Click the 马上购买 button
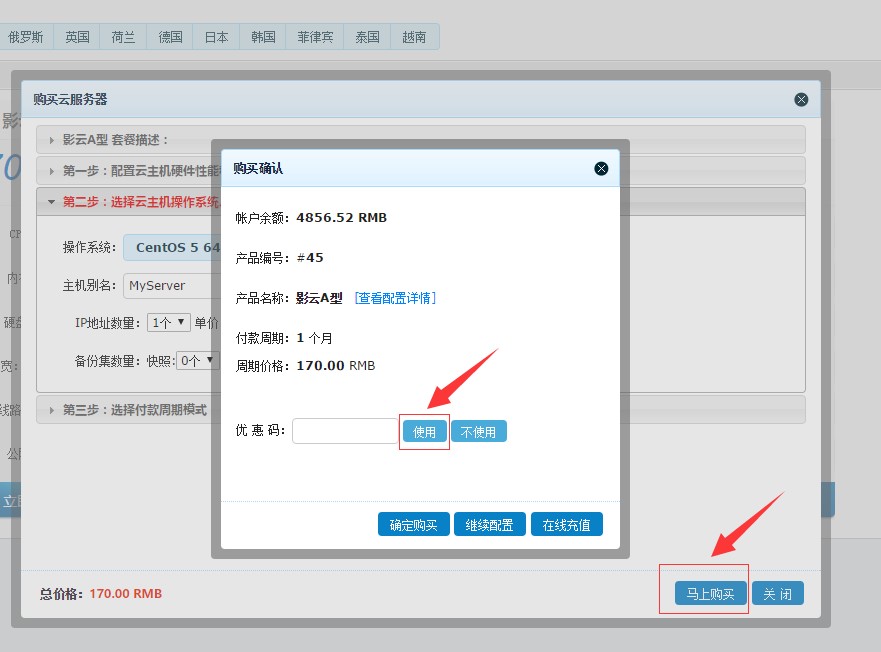This screenshot has height=652, width=881. click(x=710, y=594)
